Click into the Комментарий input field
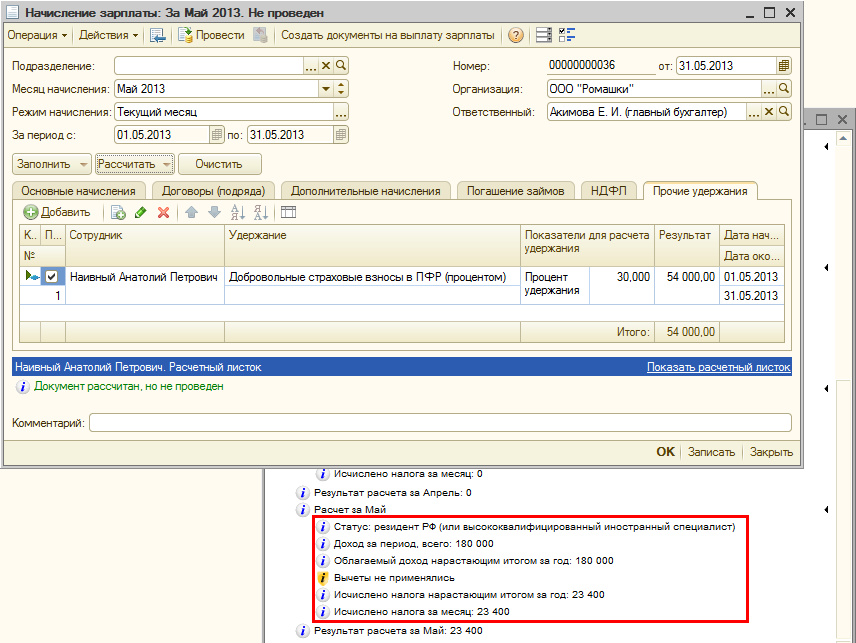Screen dimensions: 856x643 440,422
